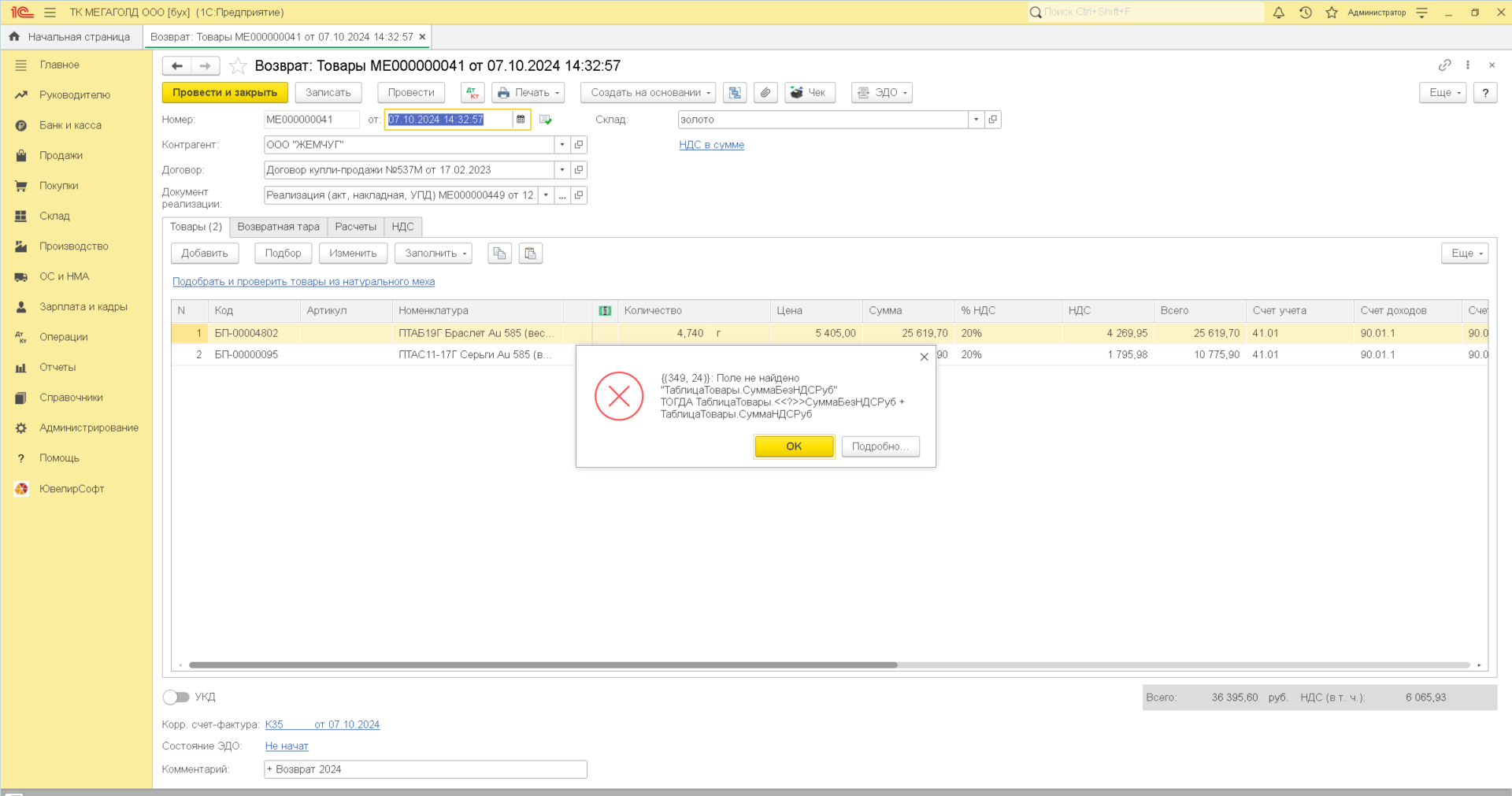
Task: Open the Расчеты tab
Action: coord(355,227)
